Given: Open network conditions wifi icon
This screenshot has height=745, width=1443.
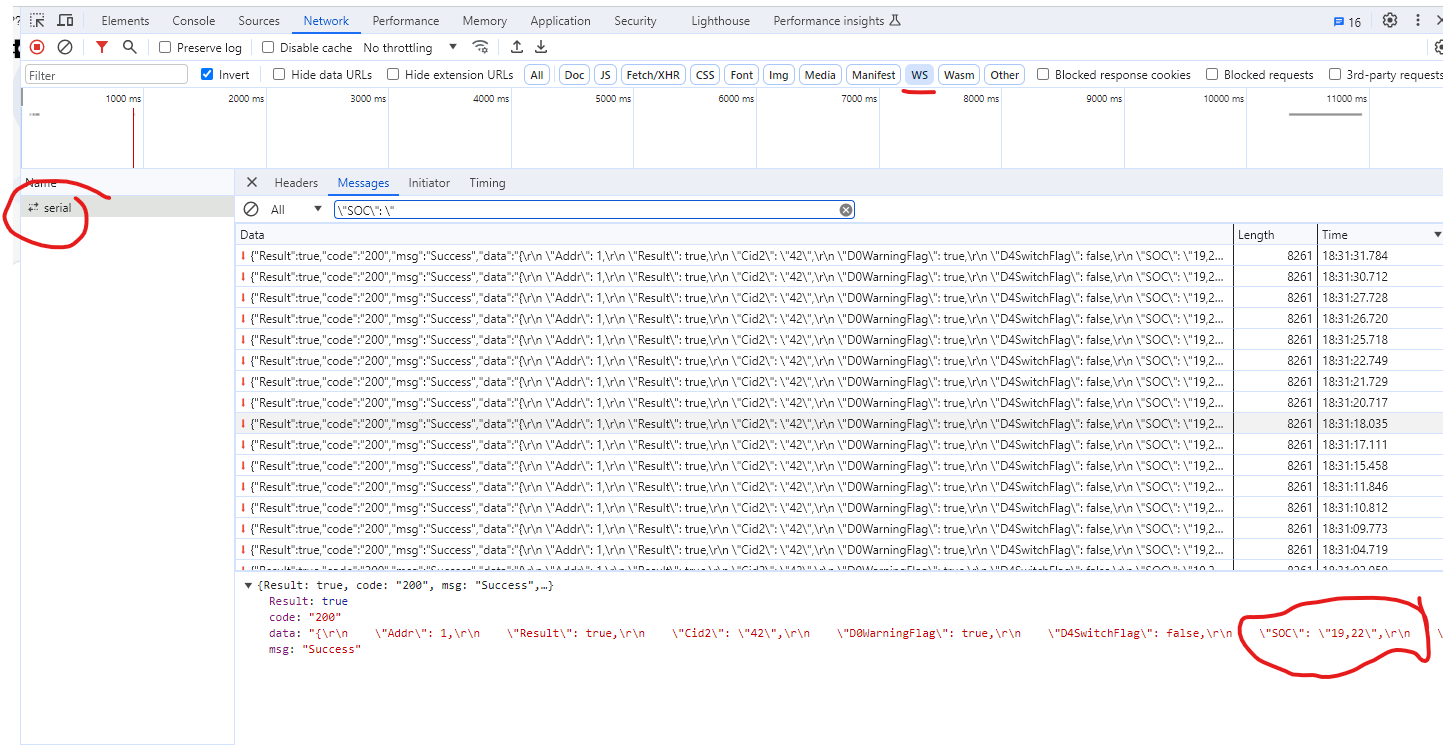Looking at the screenshot, I should tap(481, 47).
